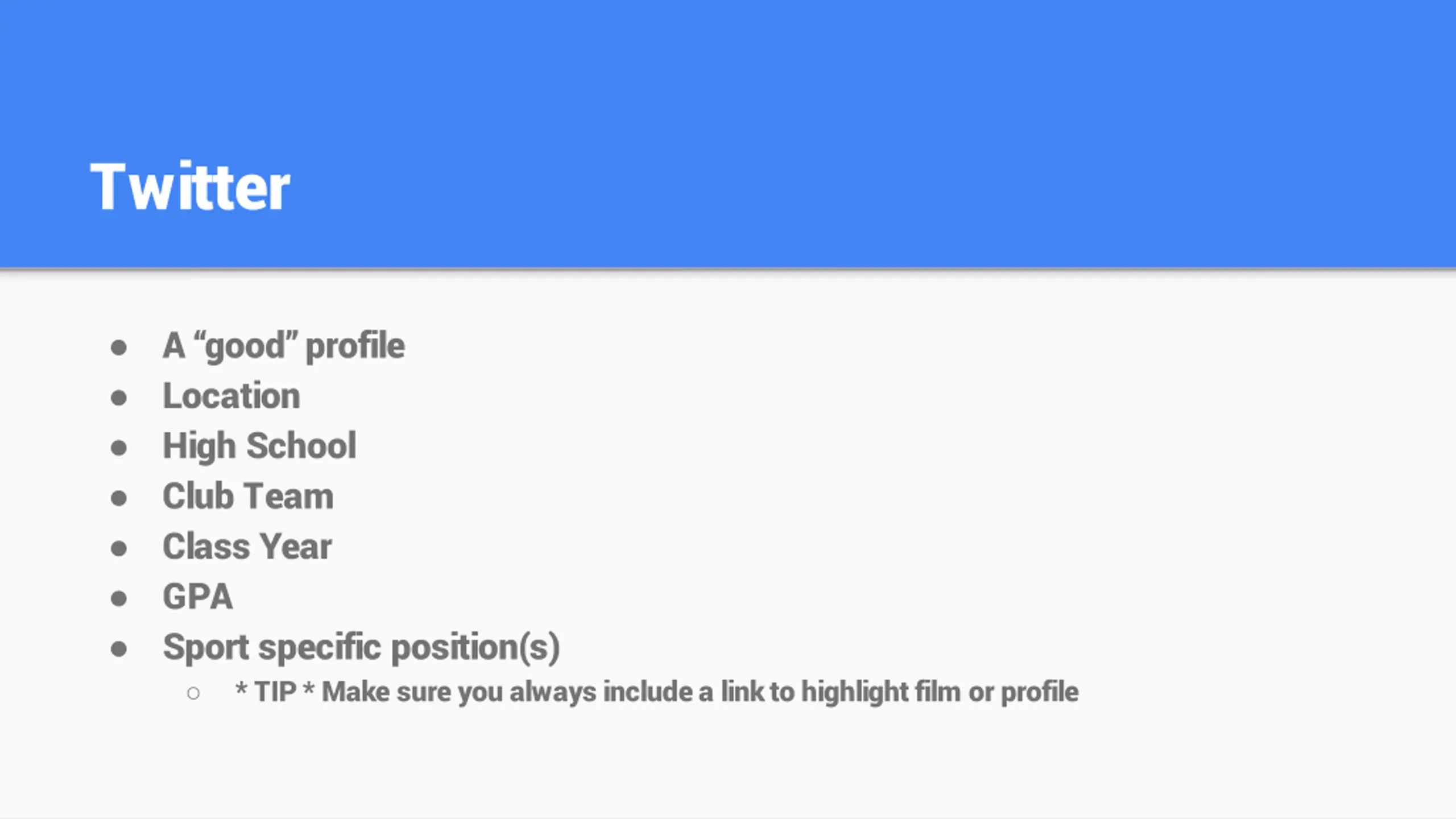This screenshot has height=819, width=1456.
Task: Click the bullet dot beside "Sport specific position(s)"
Action: pyautogui.click(x=119, y=649)
